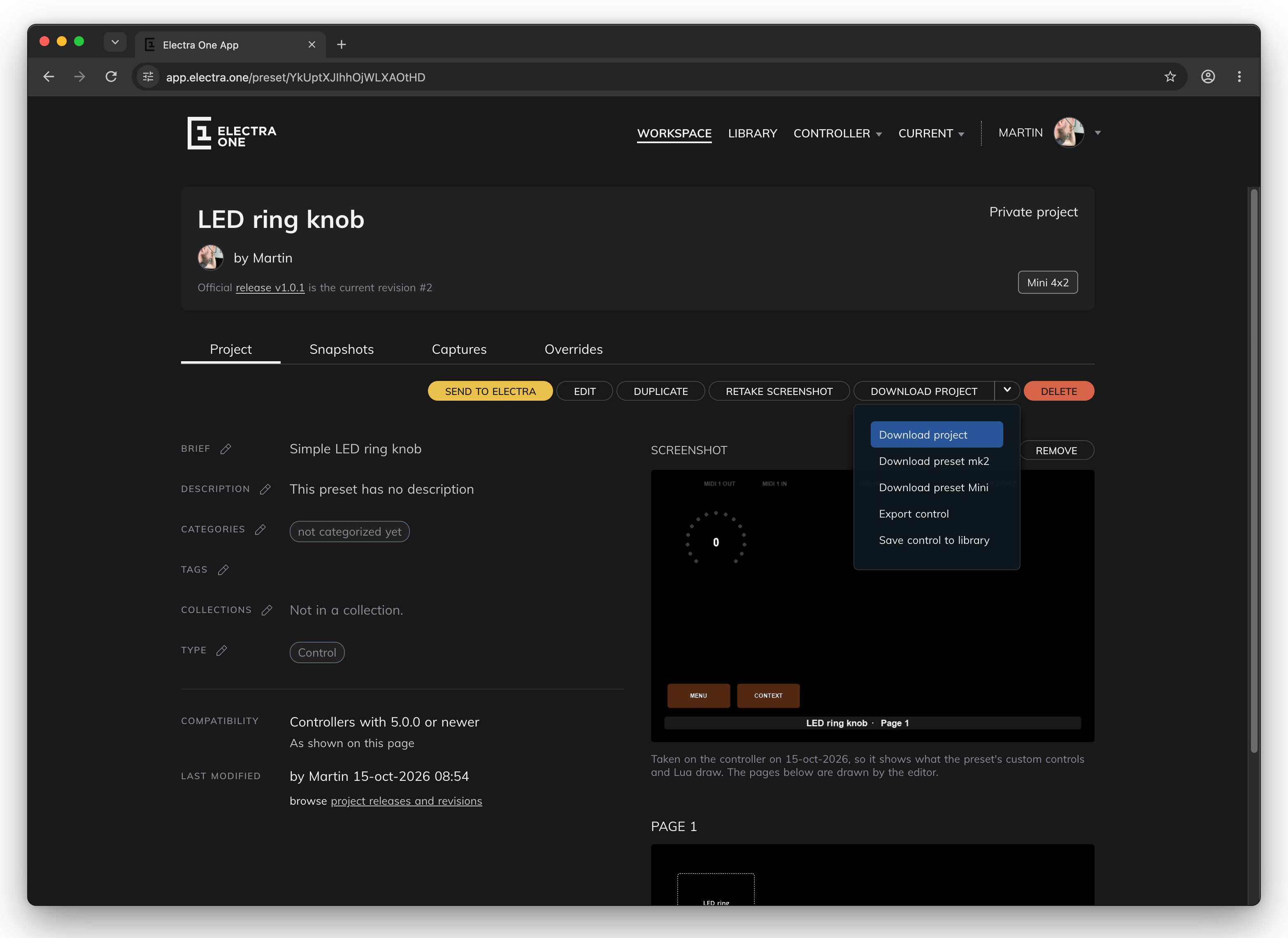The height and width of the screenshot is (938, 1288).
Task: Choose Download preset Mini
Action: point(937,488)
